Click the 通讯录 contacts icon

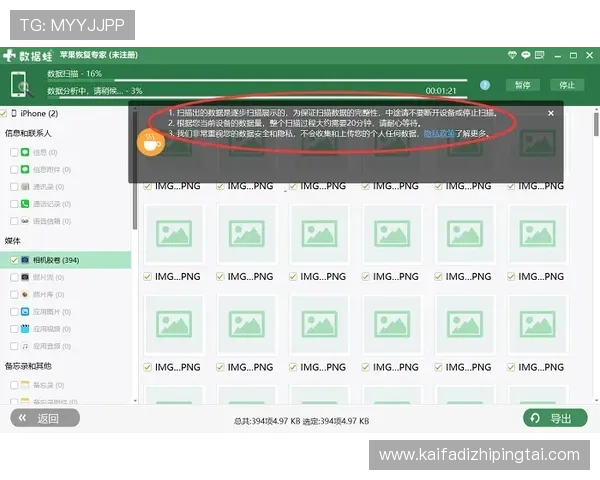(25, 186)
